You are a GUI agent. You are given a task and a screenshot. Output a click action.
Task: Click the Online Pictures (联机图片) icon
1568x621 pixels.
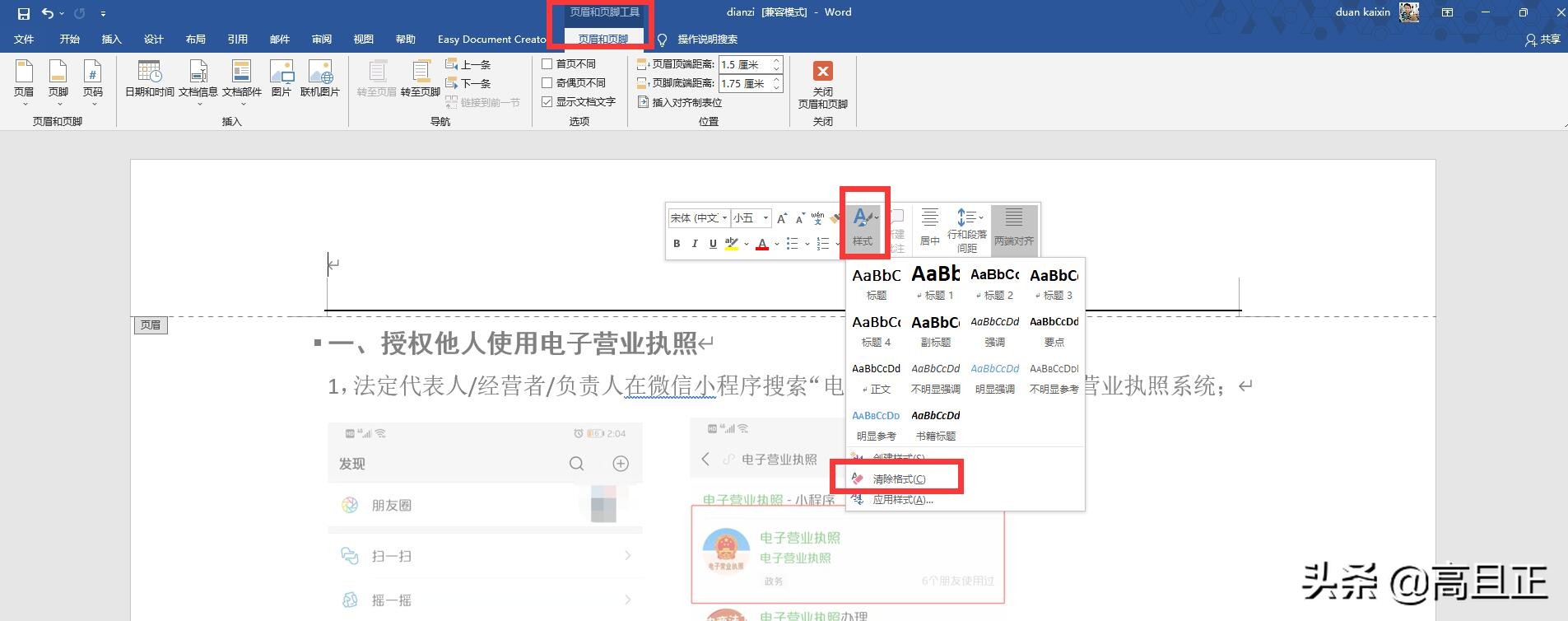[319, 79]
